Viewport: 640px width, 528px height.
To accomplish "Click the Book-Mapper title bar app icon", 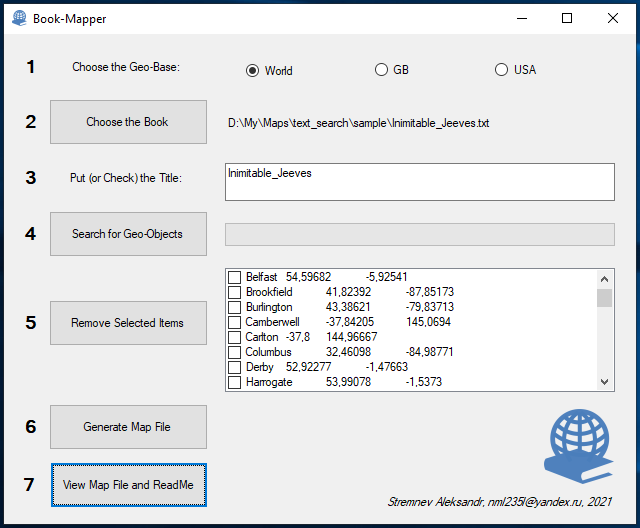I will coord(19,18).
